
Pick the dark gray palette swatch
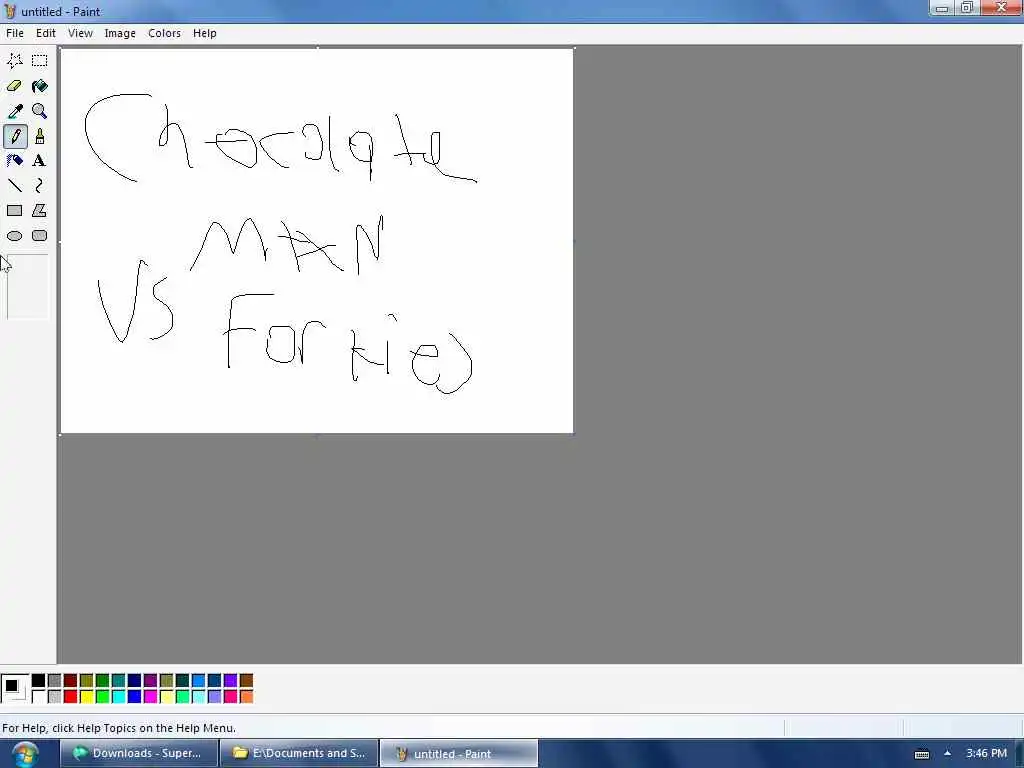pos(54,681)
